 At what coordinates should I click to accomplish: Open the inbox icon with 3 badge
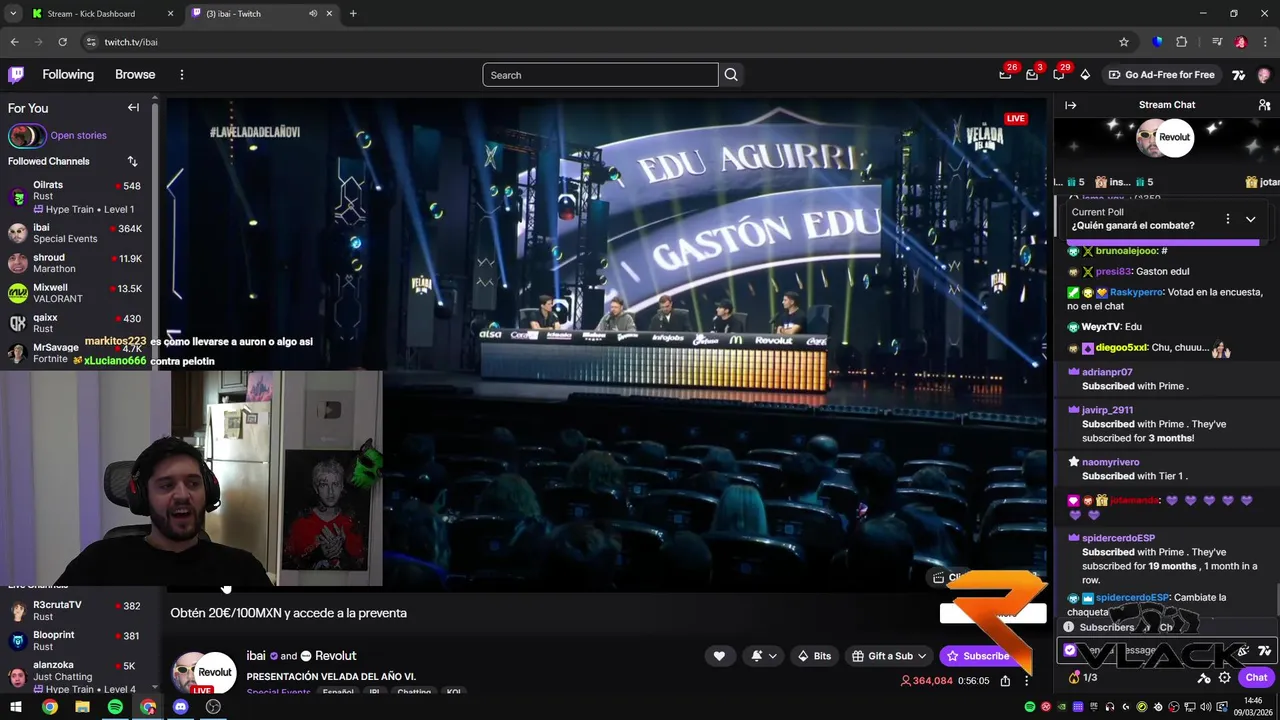tap(1033, 75)
